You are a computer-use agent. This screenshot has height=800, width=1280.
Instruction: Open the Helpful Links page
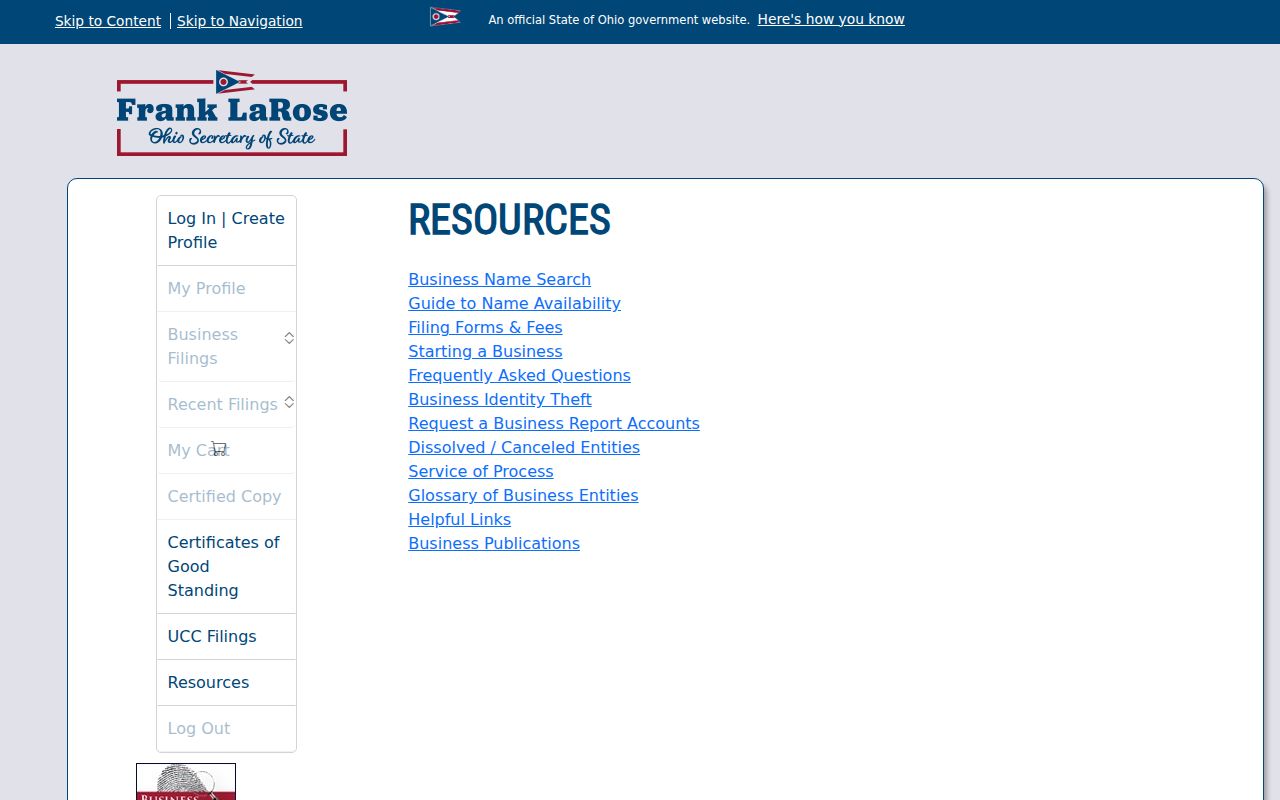click(x=459, y=519)
